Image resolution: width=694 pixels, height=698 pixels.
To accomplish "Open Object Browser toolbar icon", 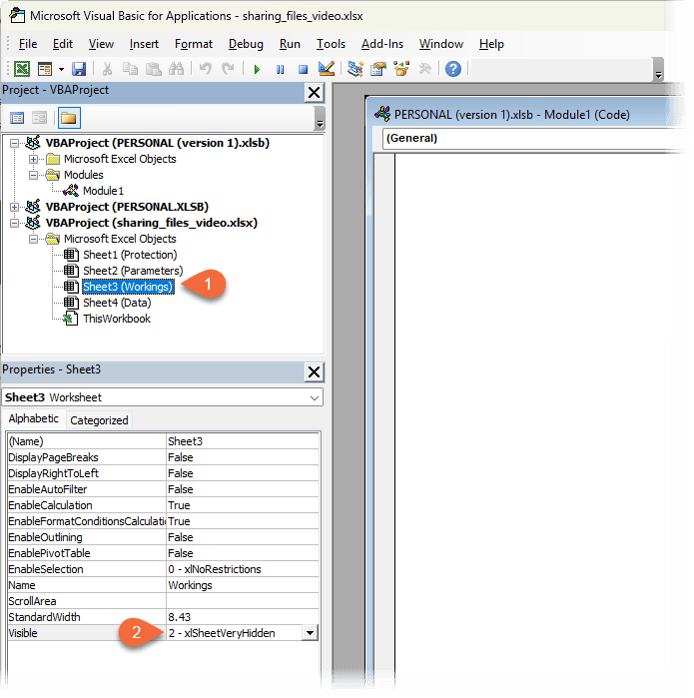I will tap(401, 69).
